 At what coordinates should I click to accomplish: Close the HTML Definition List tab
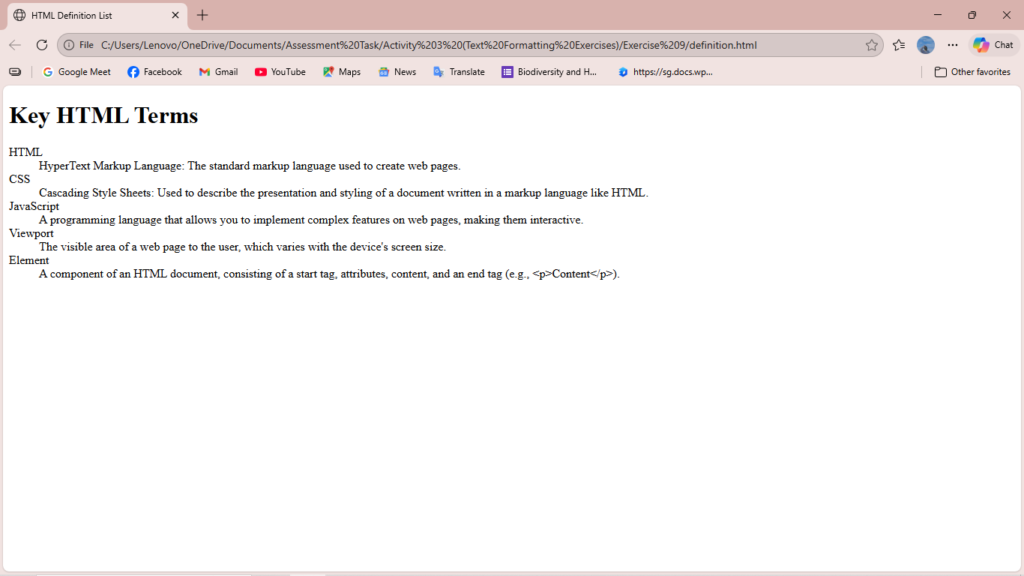[175, 15]
